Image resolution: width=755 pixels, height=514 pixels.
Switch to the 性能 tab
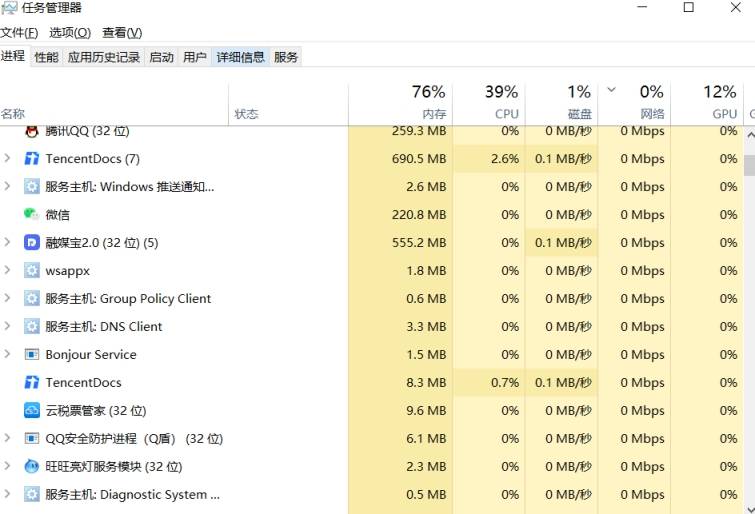[46, 57]
